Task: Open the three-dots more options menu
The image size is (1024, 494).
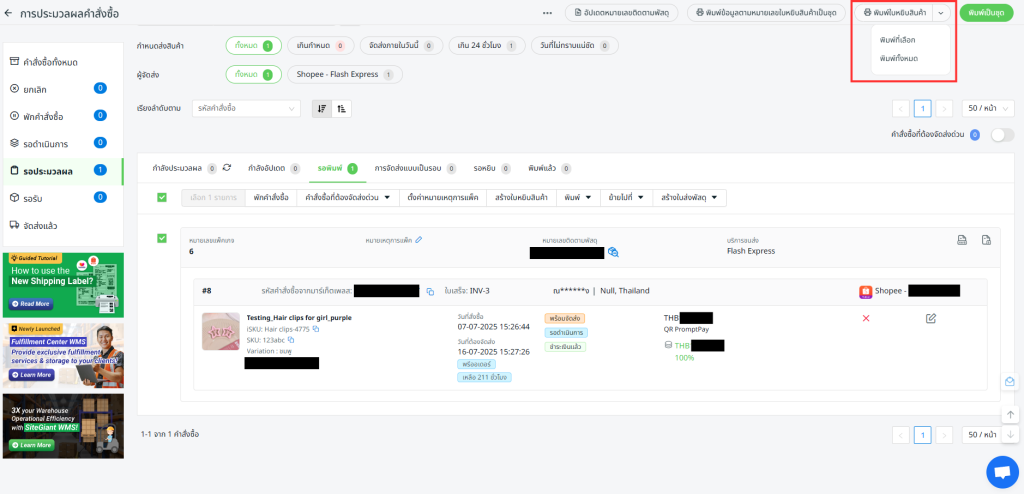Action: coord(547,13)
